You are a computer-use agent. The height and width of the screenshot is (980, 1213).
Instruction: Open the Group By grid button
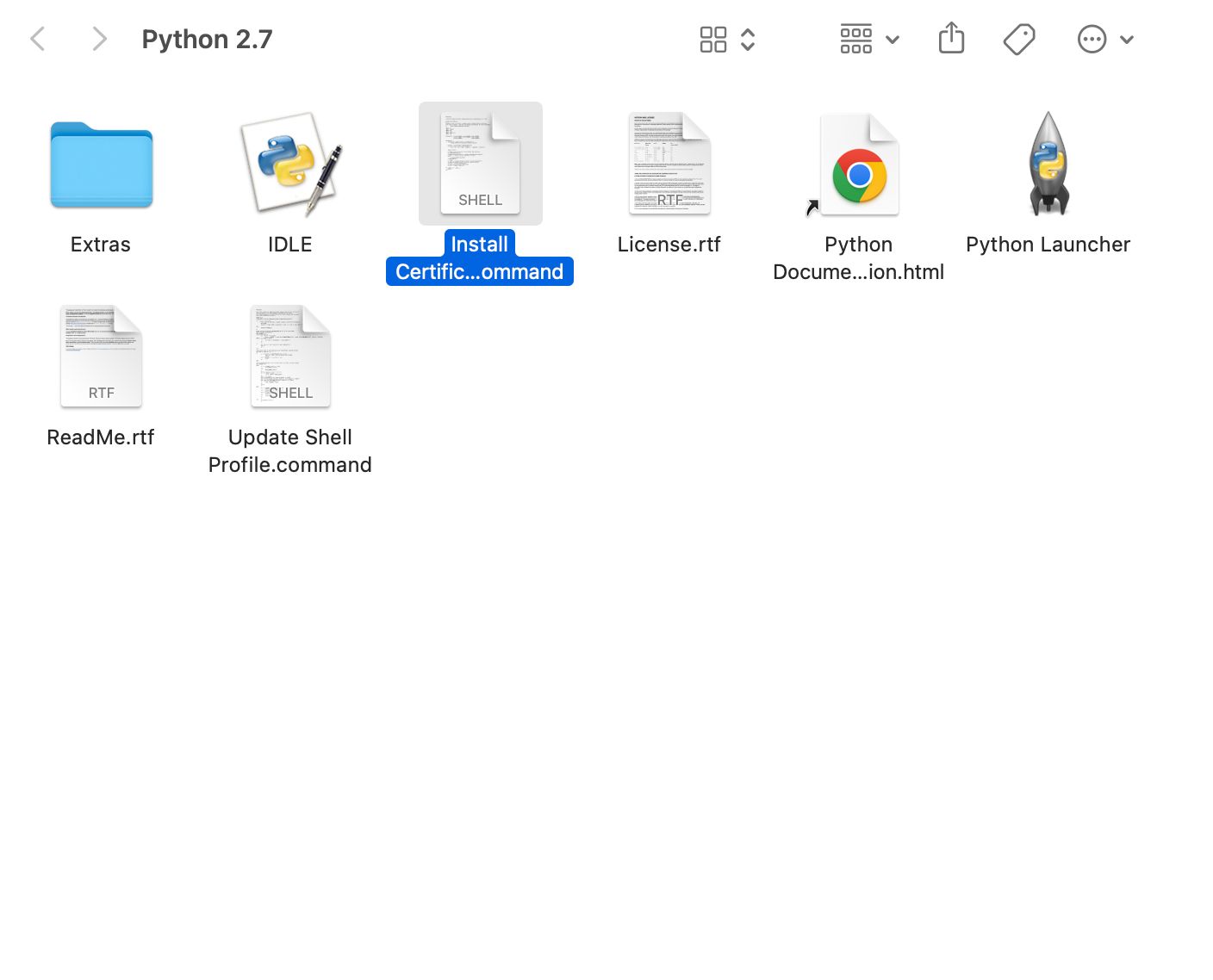856,40
